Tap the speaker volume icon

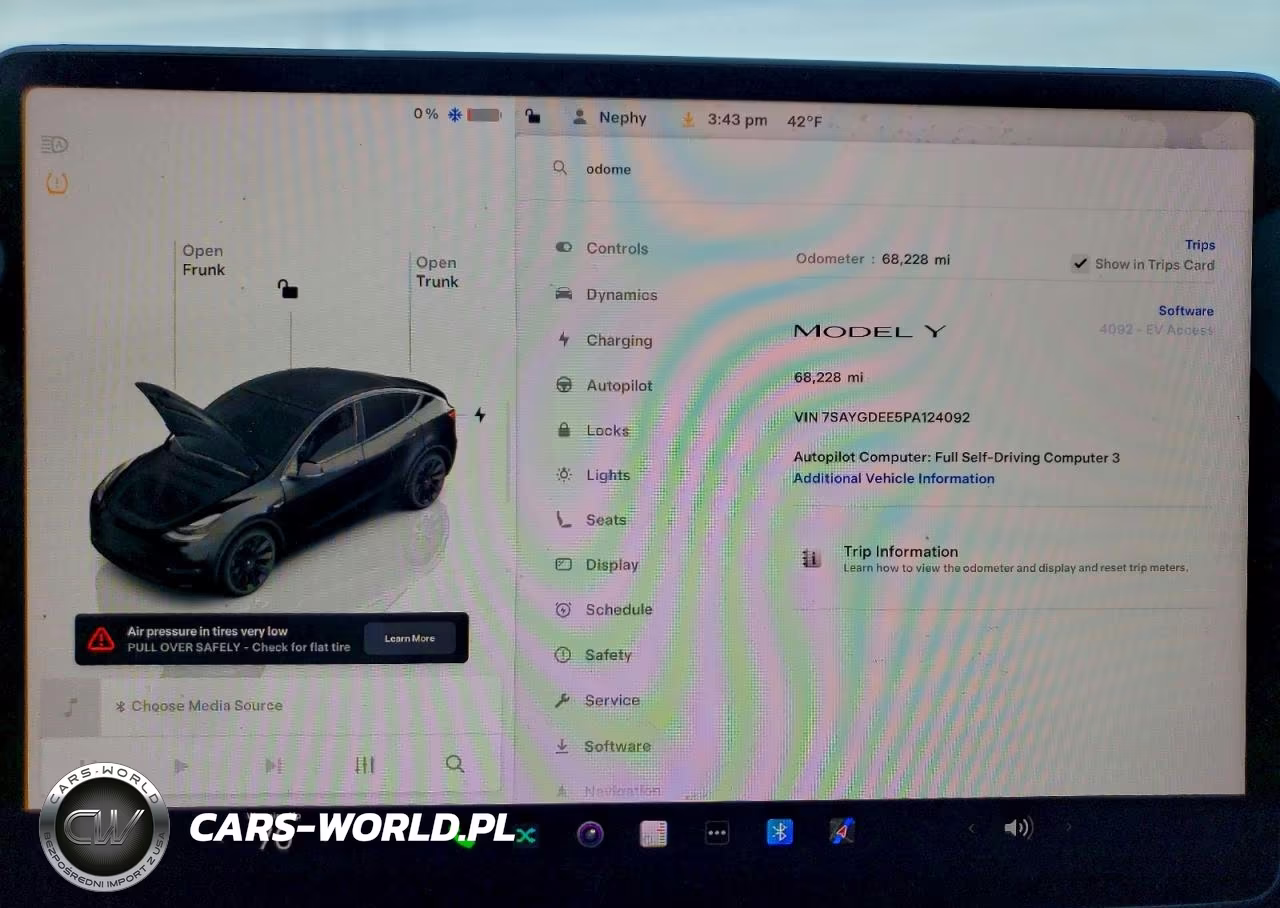click(x=1018, y=827)
